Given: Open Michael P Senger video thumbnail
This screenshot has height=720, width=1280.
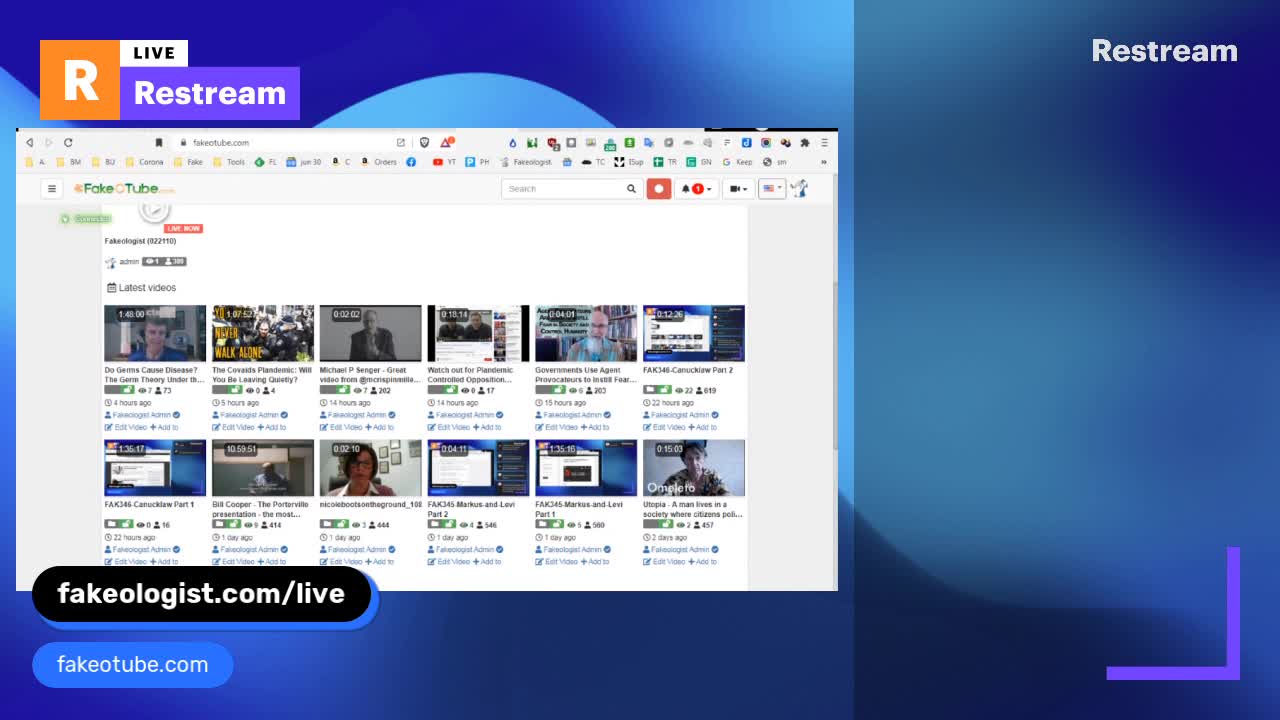Looking at the screenshot, I should pos(370,333).
